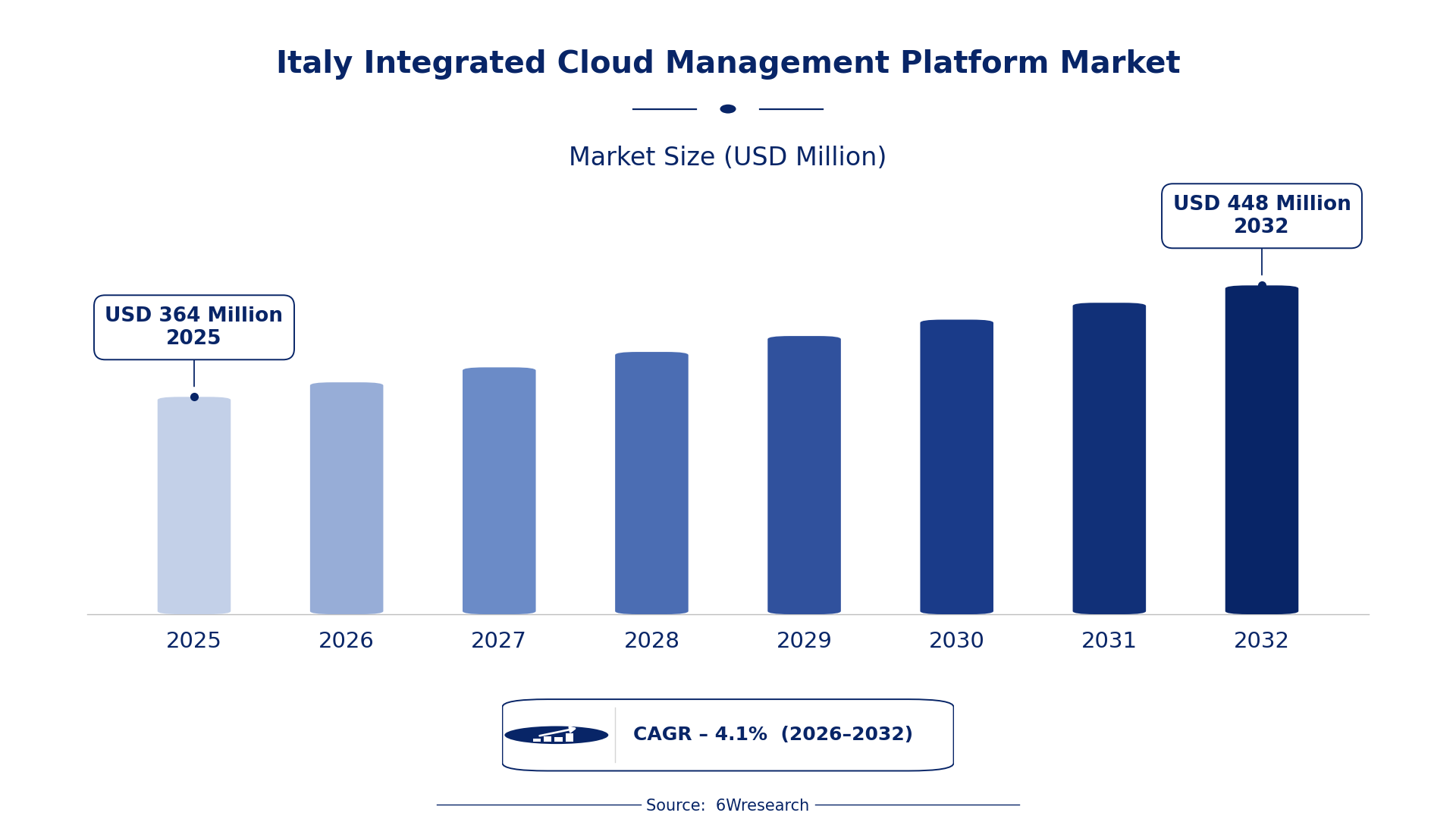The height and width of the screenshot is (819, 1456).
Task: Click the 2026 axis label
Action: (347, 641)
